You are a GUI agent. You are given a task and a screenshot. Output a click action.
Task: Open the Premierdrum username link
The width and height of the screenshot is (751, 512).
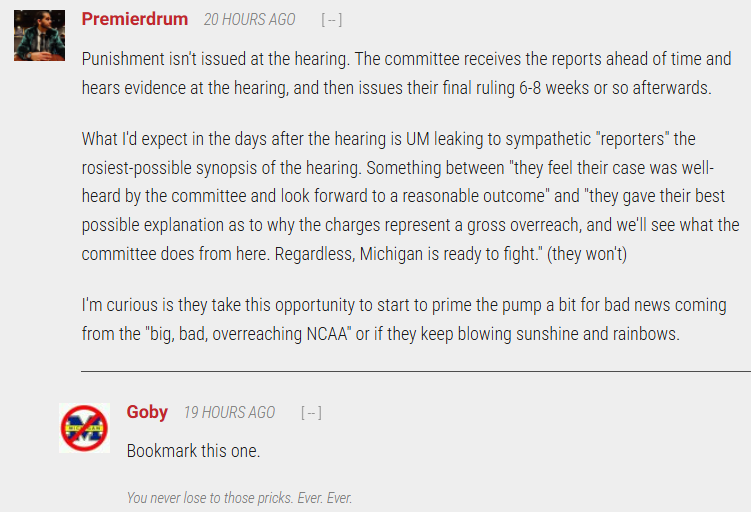(x=135, y=19)
